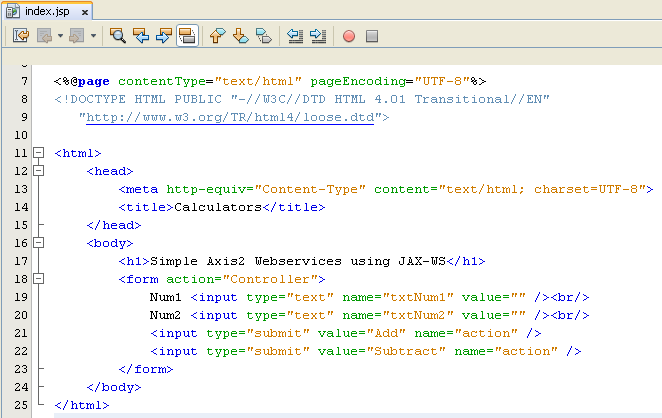This screenshot has height=418, width=662.
Task: Click the "UTF-8" pageEncoding value
Action: (442, 81)
